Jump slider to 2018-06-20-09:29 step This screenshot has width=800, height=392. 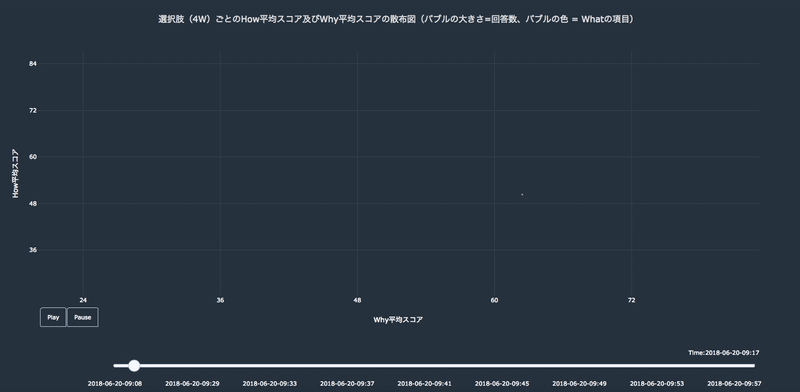point(192,383)
